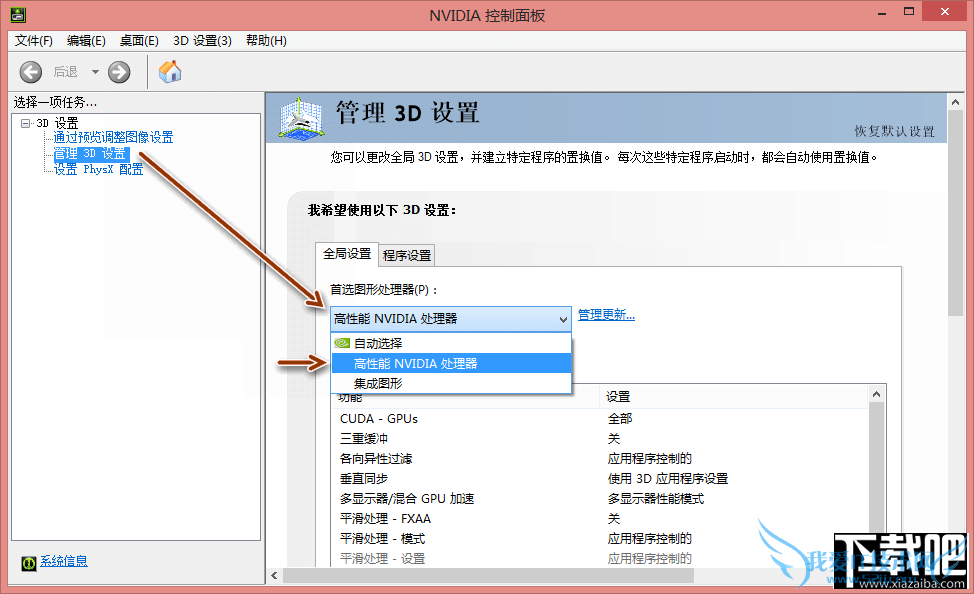Open the 桌面(E) menu
This screenshot has height=594, width=974.
139,40
